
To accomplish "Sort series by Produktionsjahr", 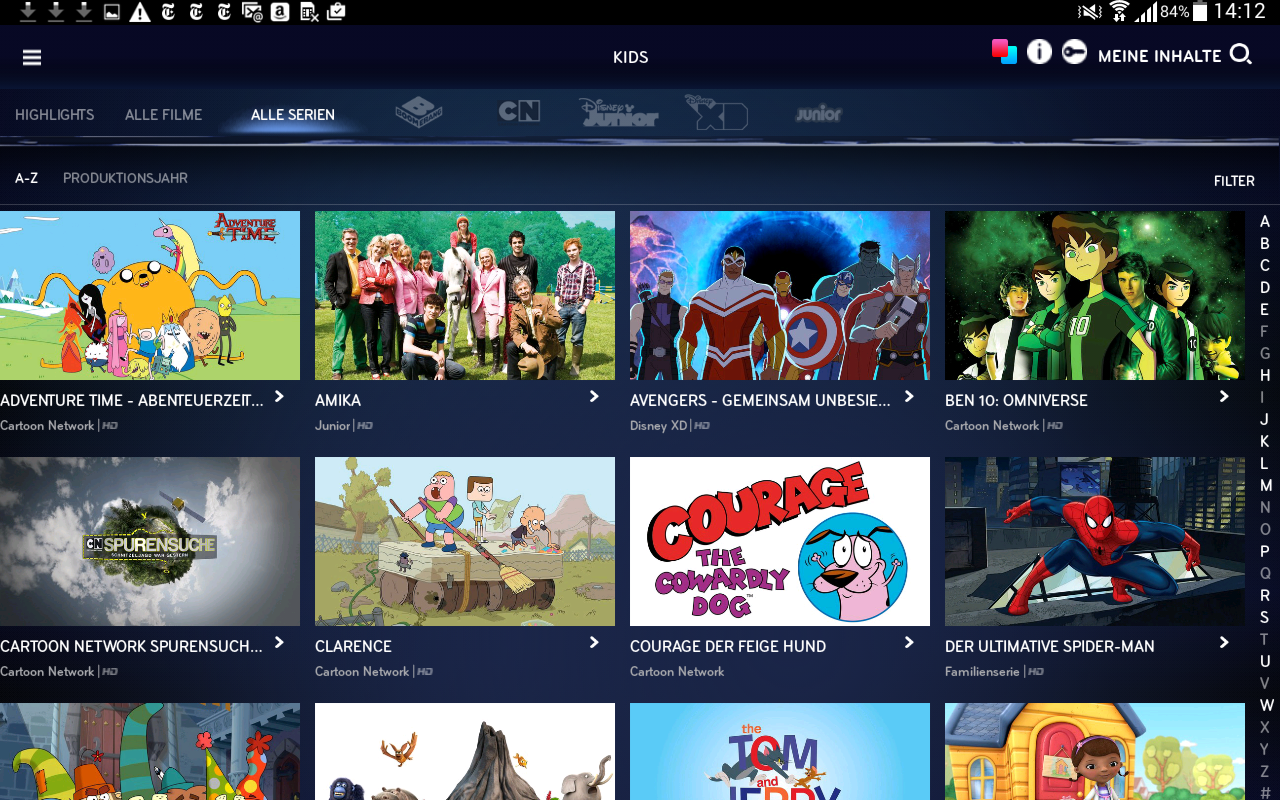I will [x=125, y=178].
